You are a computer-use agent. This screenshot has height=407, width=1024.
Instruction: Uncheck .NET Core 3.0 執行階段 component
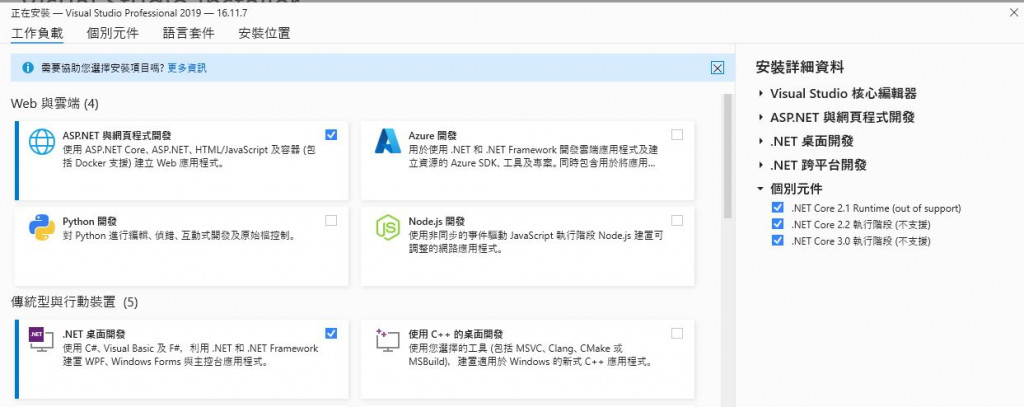pos(777,240)
